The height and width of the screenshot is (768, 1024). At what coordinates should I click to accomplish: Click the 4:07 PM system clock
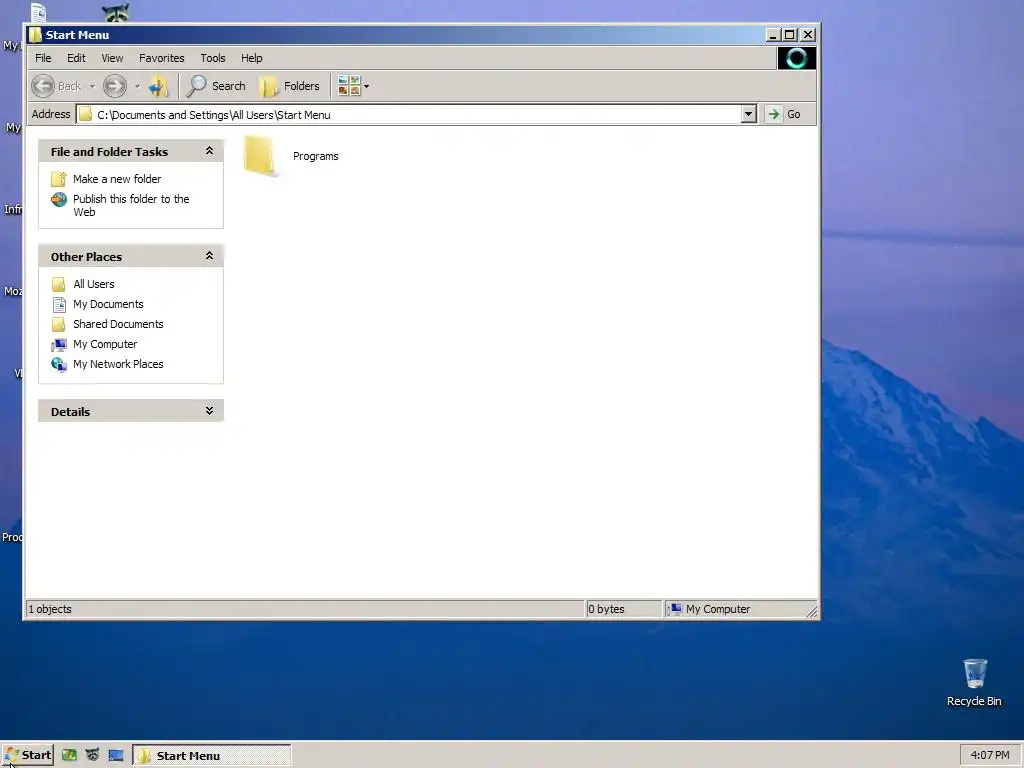click(989, 755)
